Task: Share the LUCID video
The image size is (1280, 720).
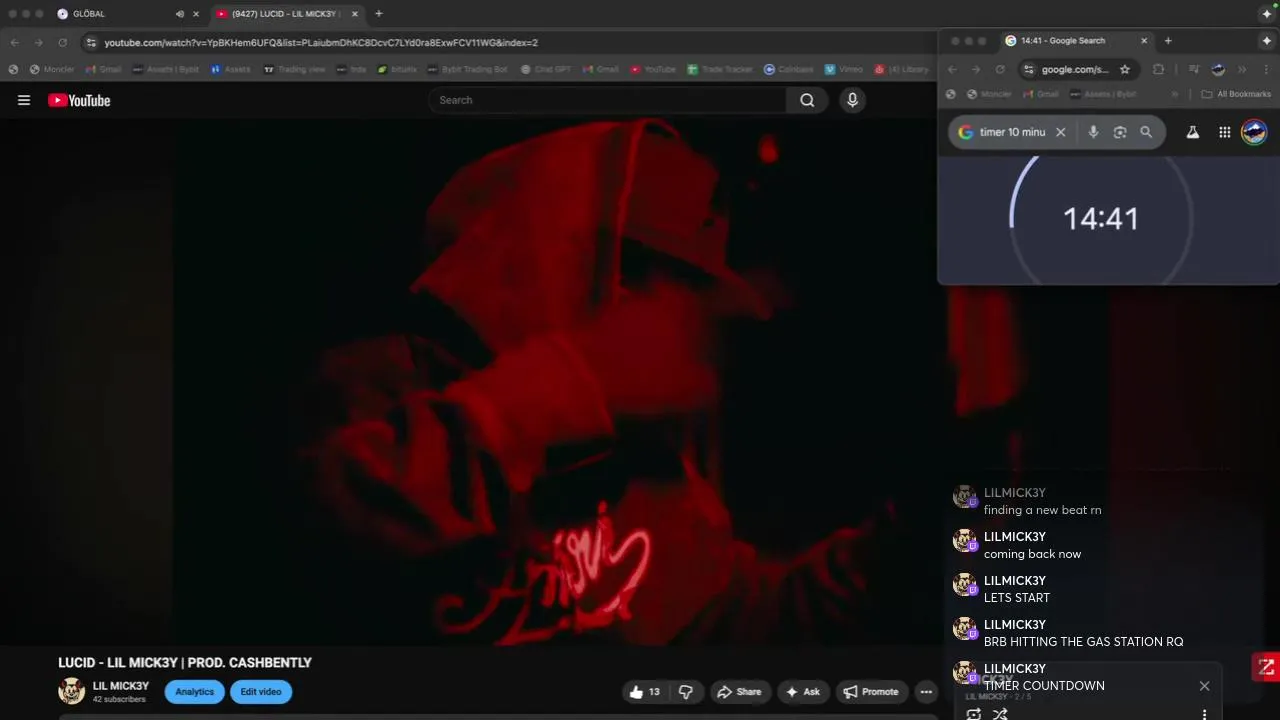Action: [x=740, y=692]
